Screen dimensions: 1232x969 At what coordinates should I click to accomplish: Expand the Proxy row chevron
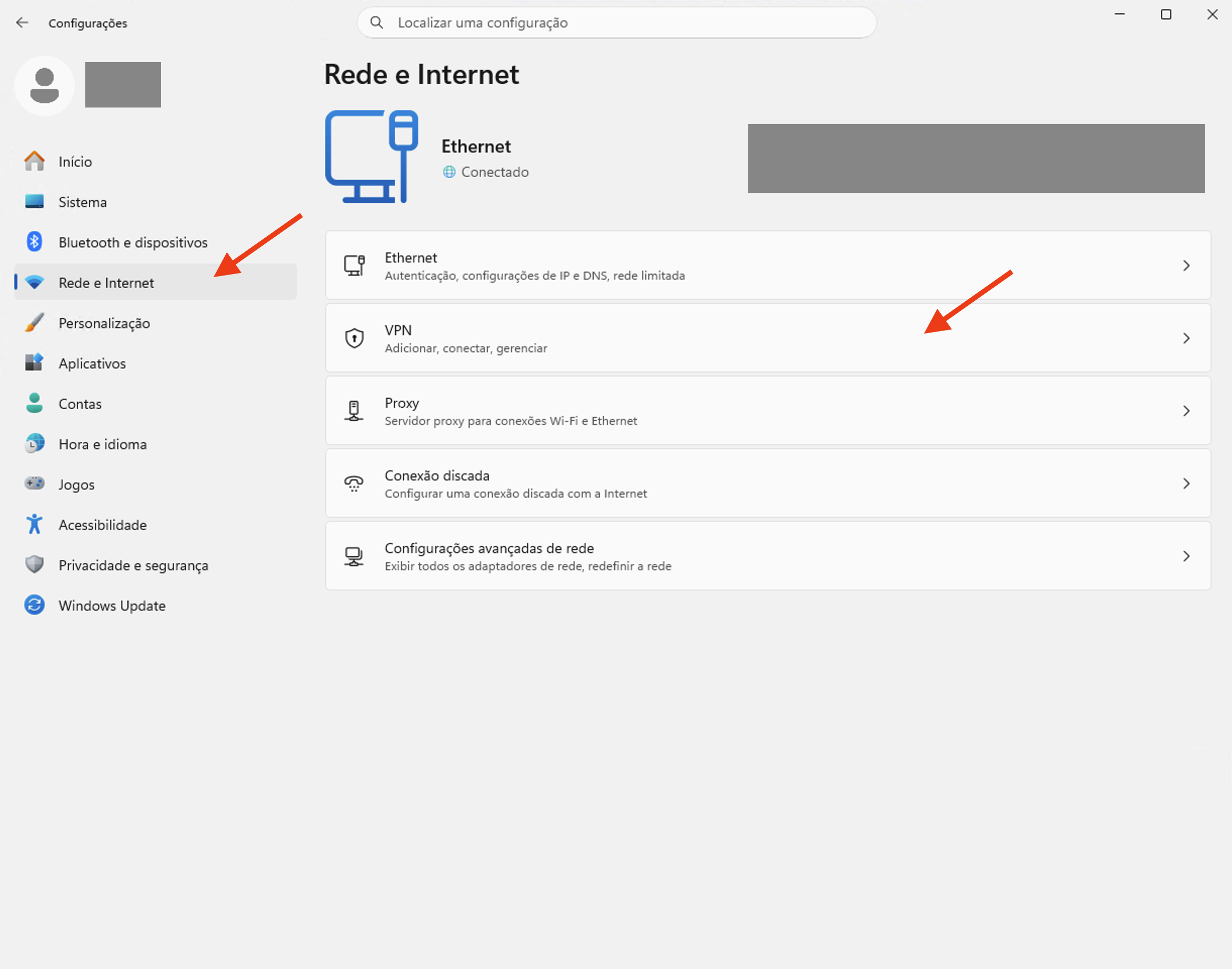[x=1186, y=411]
